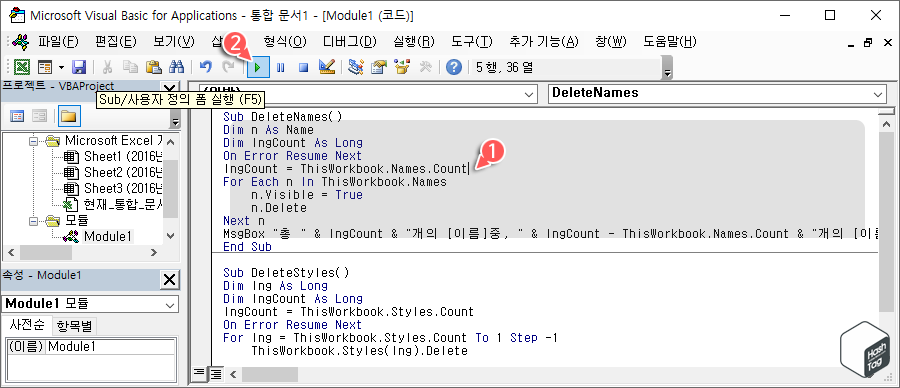Click View Code icon in project panel
This screenshot has height=388, width=900.
point(18,117)
